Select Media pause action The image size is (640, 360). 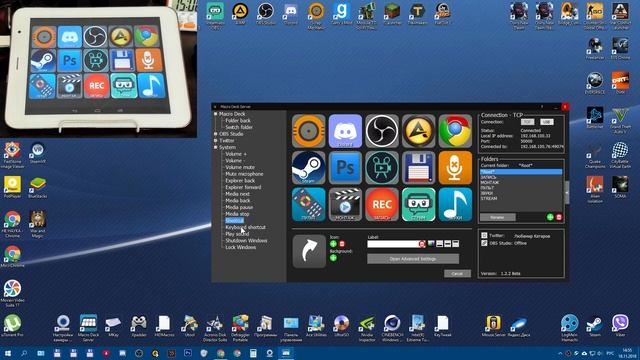(x=239, y=207)
